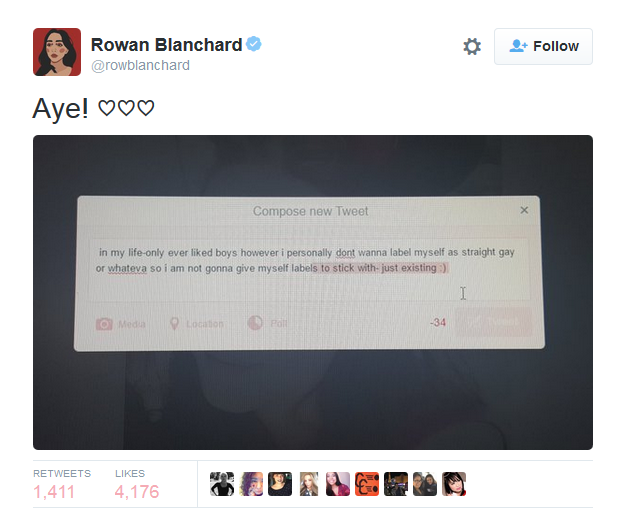Click the blue verified badge

(254, 44)
